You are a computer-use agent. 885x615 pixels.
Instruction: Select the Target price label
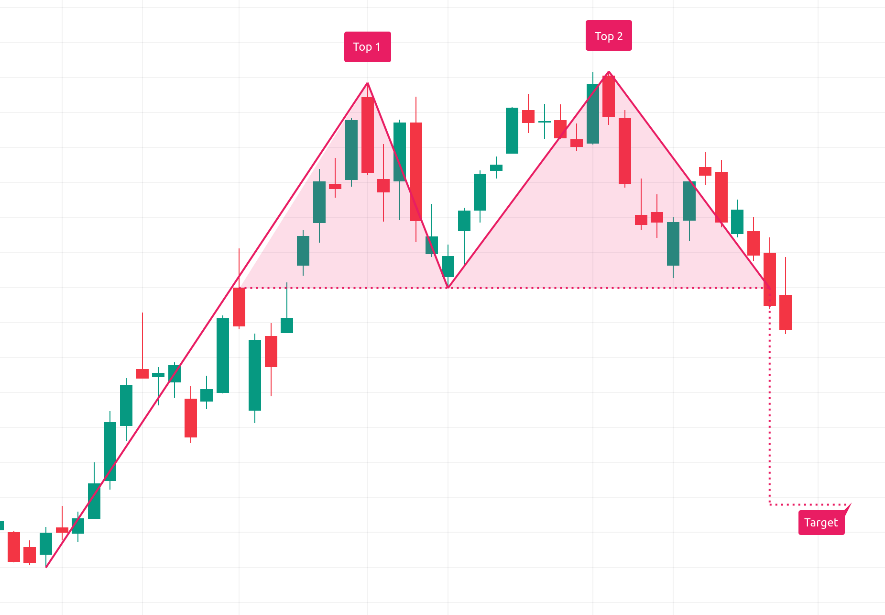click(821, 522)
